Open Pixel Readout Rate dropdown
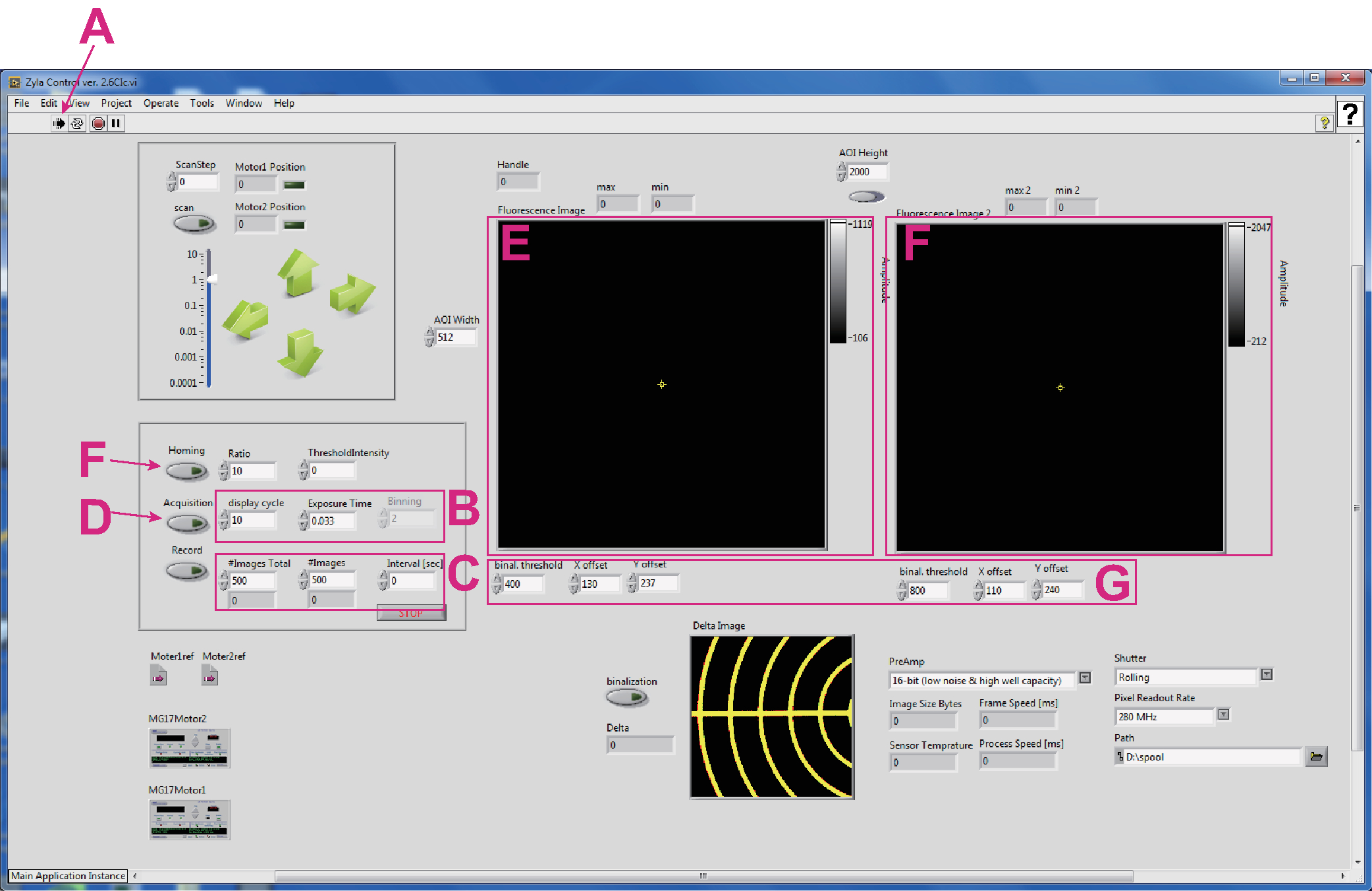 [x=1223, y=714]
